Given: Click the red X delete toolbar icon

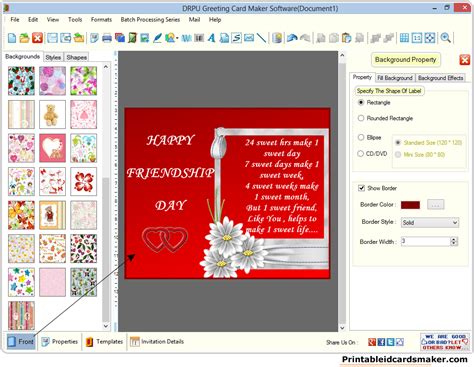Looking at the screenshot, I should click(37, 38).
